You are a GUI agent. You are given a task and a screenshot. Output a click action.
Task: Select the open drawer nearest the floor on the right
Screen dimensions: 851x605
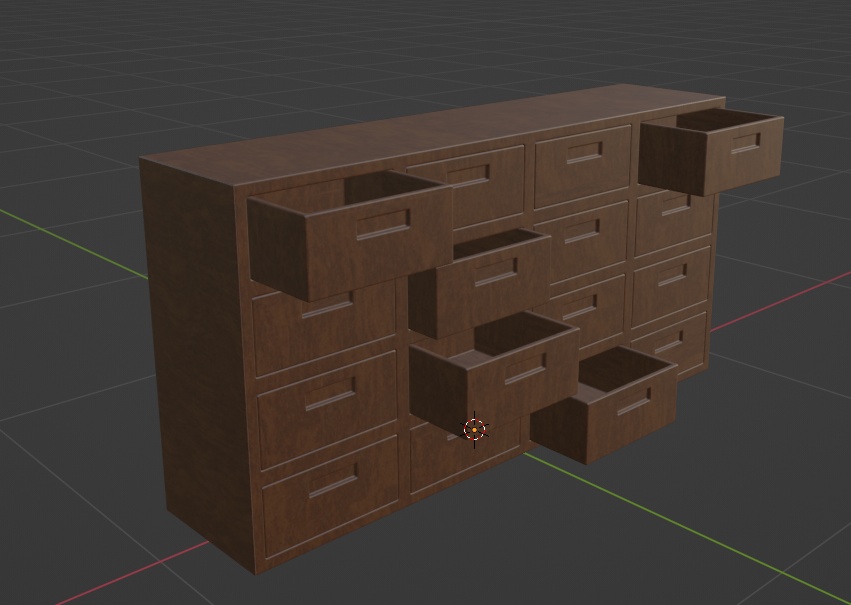click(x=604, y=404)
